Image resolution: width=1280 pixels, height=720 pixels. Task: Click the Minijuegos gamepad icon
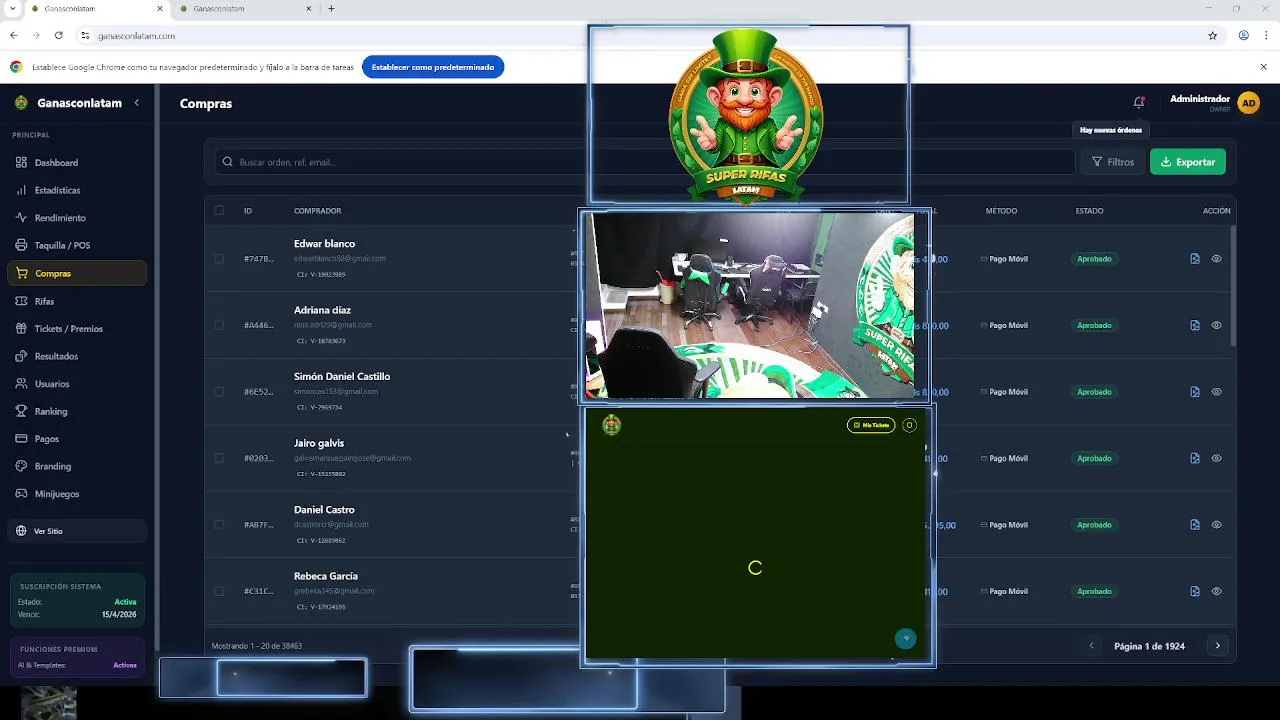pyautogui.click(x=22, y=494)
